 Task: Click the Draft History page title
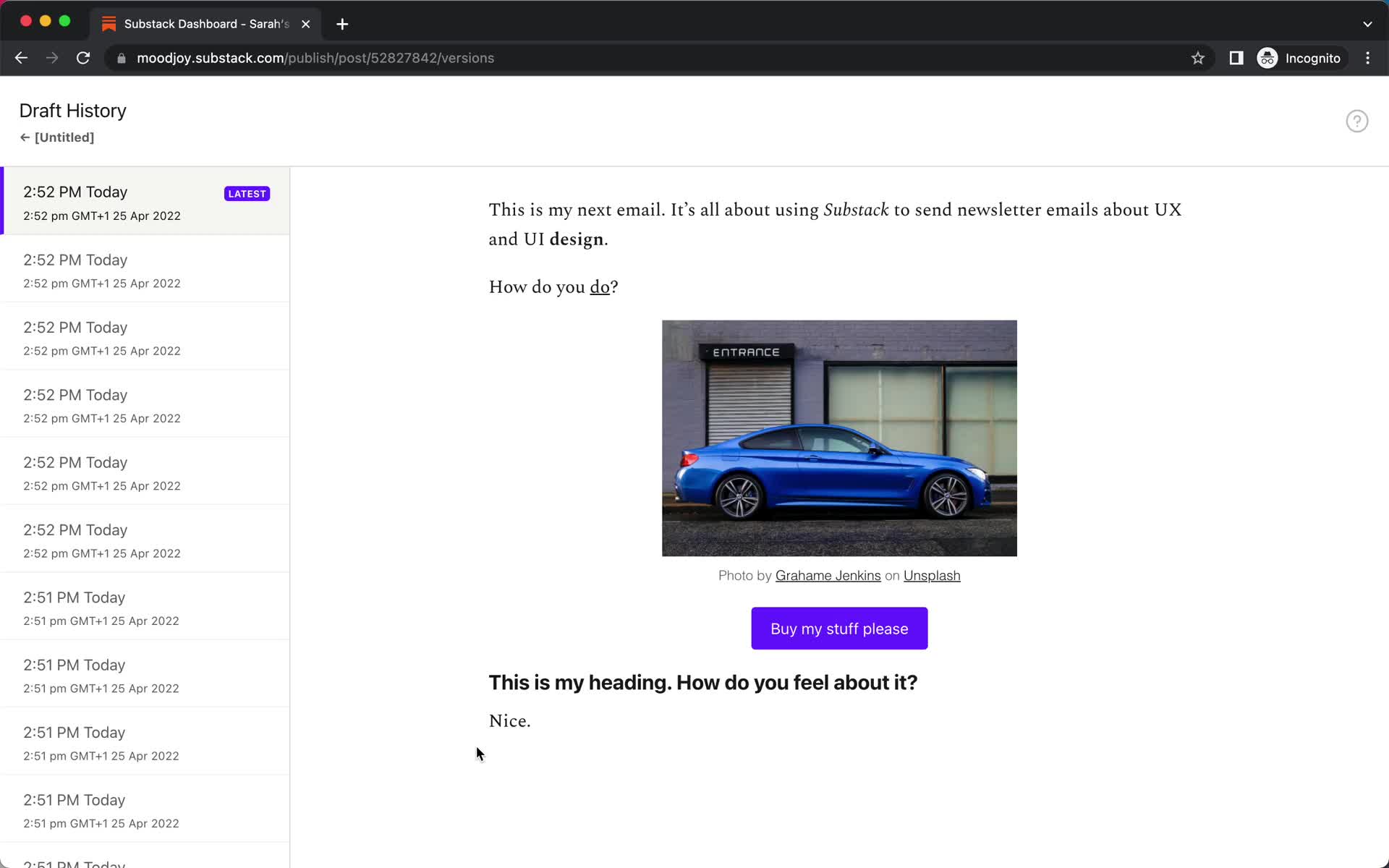tap(73, 111)
